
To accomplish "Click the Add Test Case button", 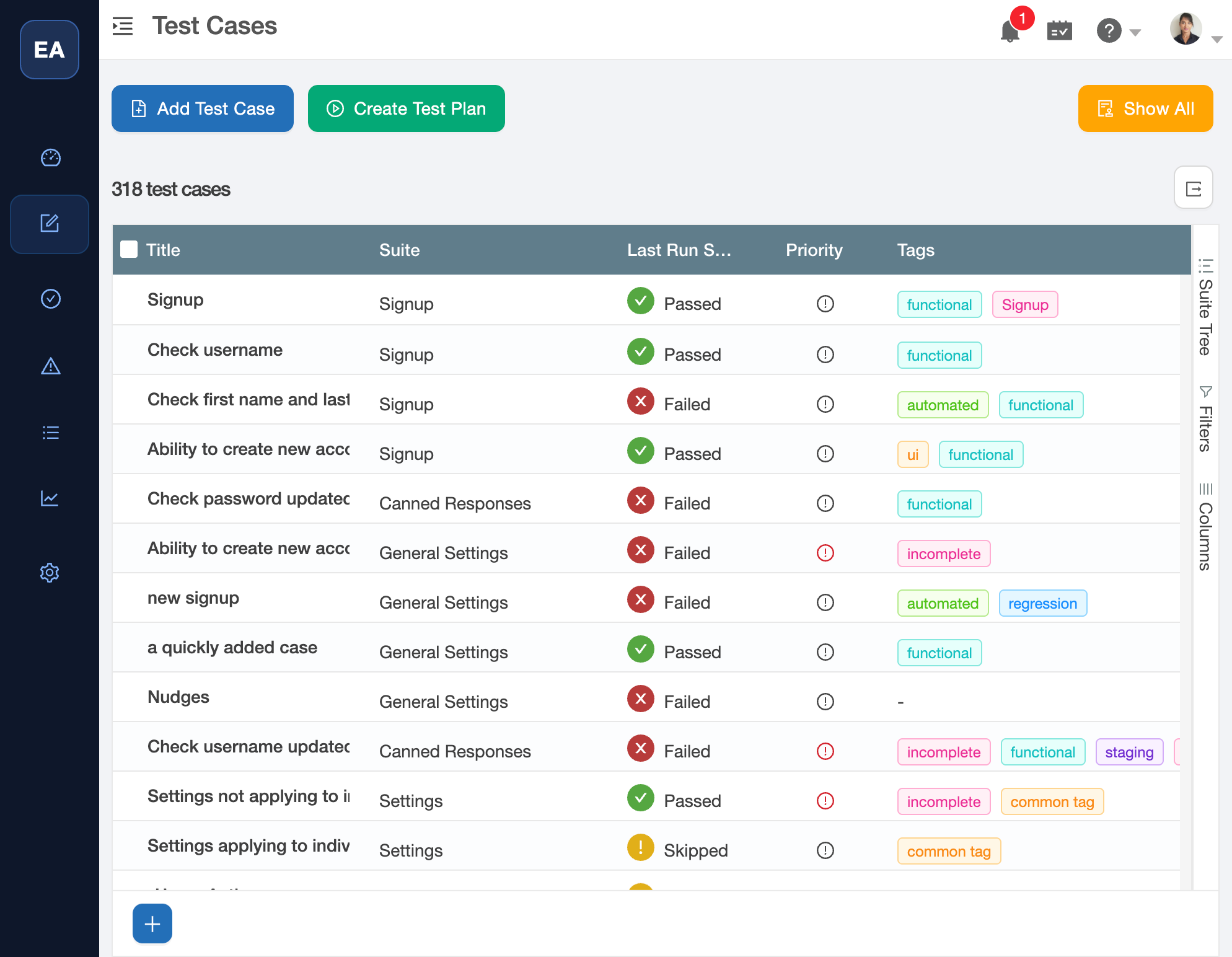I will [202, 108].
